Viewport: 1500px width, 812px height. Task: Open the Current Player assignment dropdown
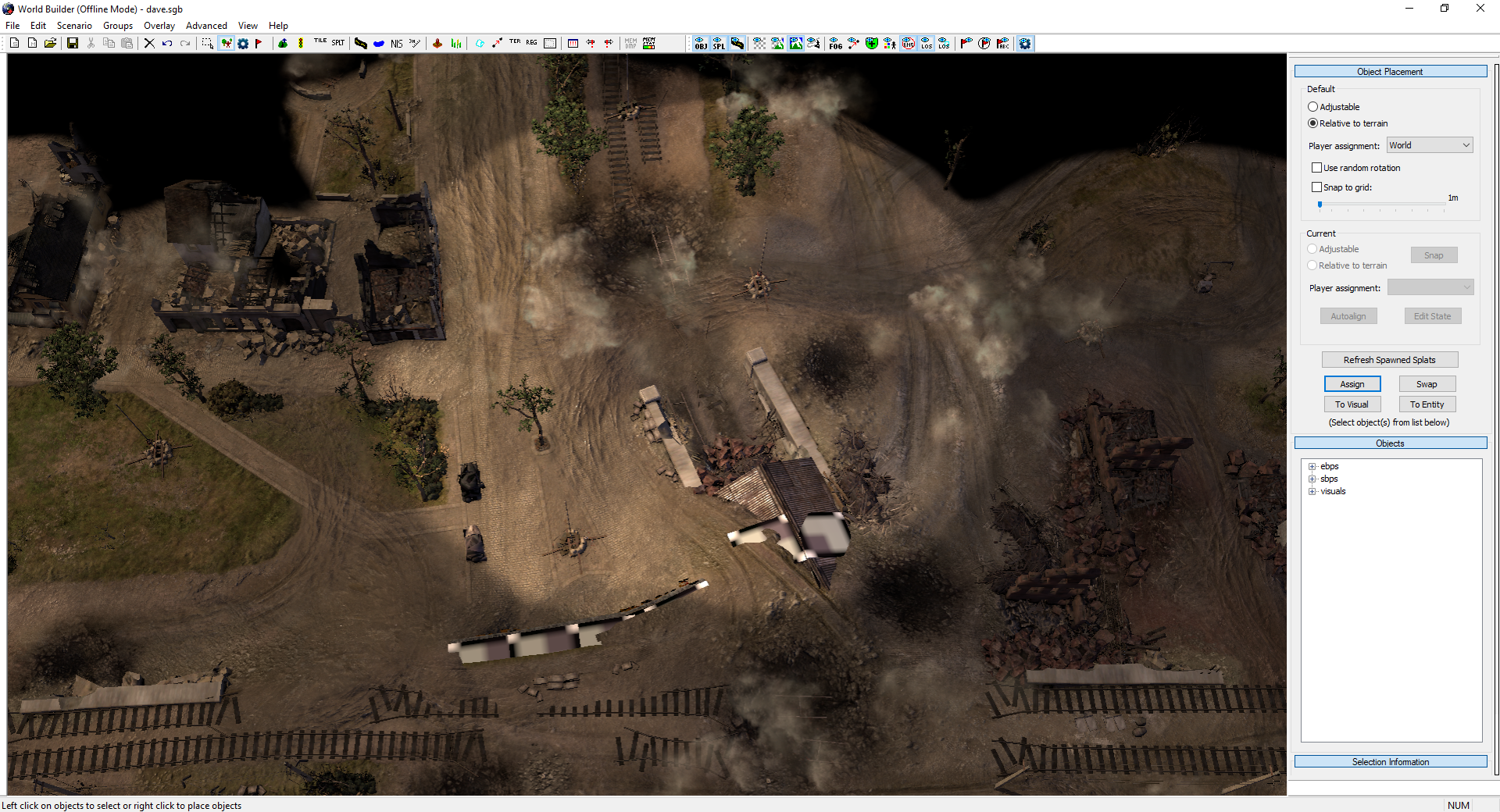[1430, 287]
